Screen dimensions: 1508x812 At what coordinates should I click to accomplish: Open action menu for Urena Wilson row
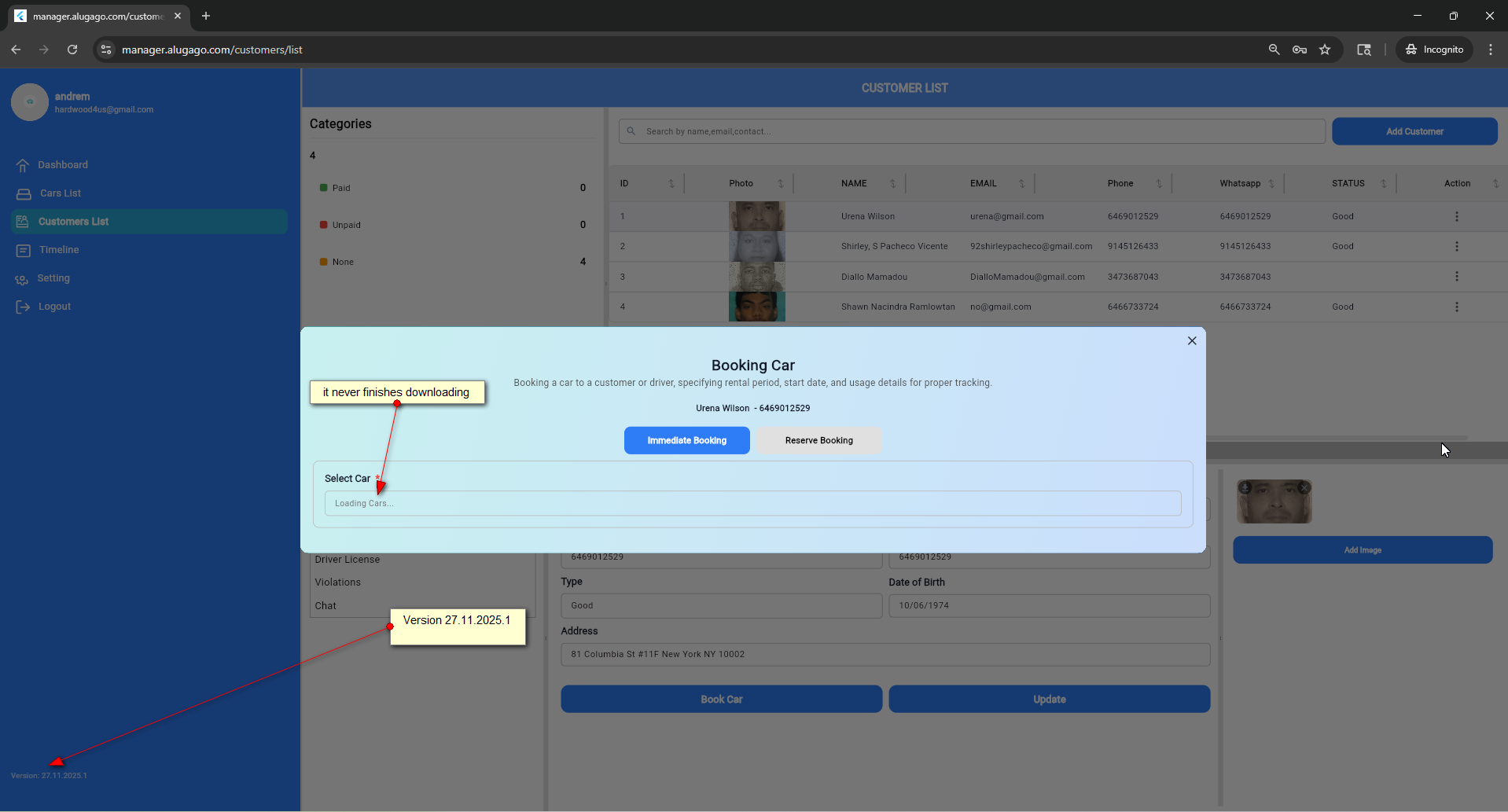(1456, 216)
